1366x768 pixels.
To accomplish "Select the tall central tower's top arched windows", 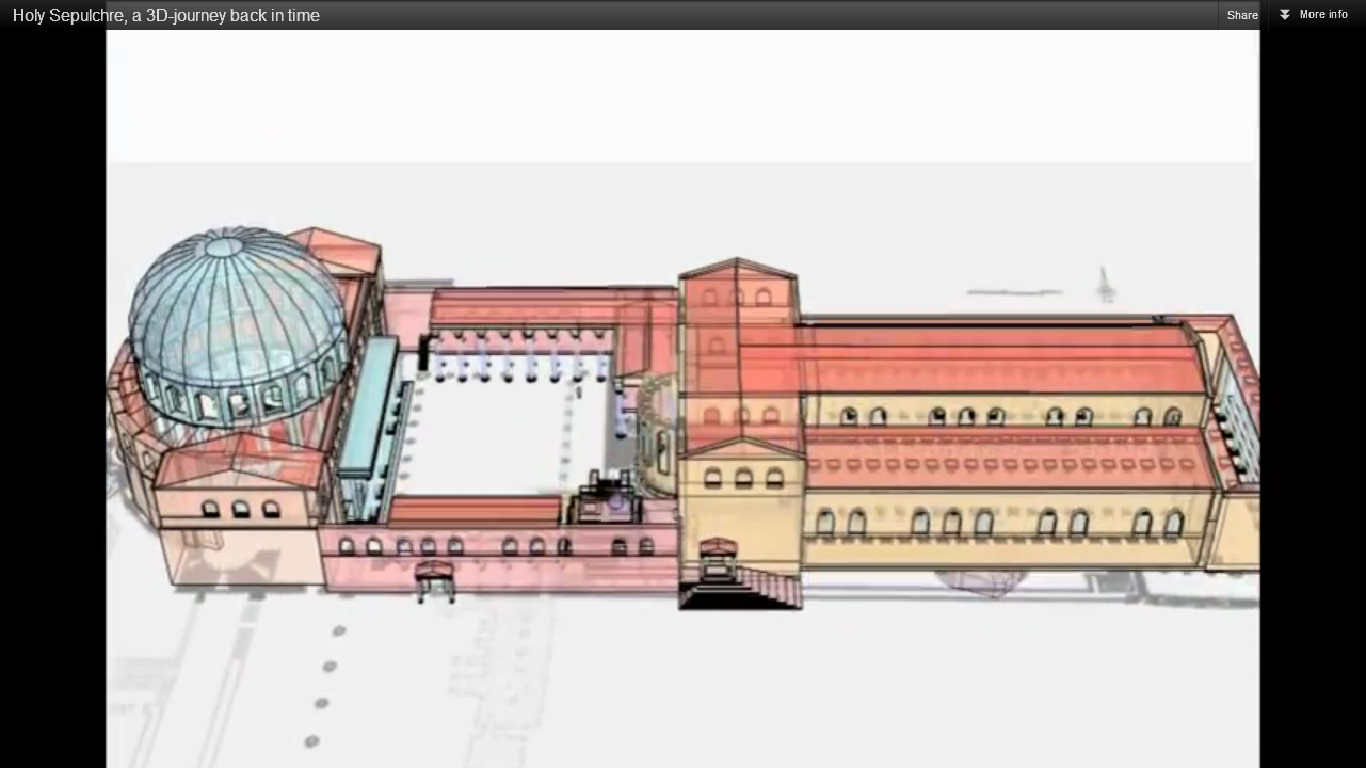I will point(737,297).
